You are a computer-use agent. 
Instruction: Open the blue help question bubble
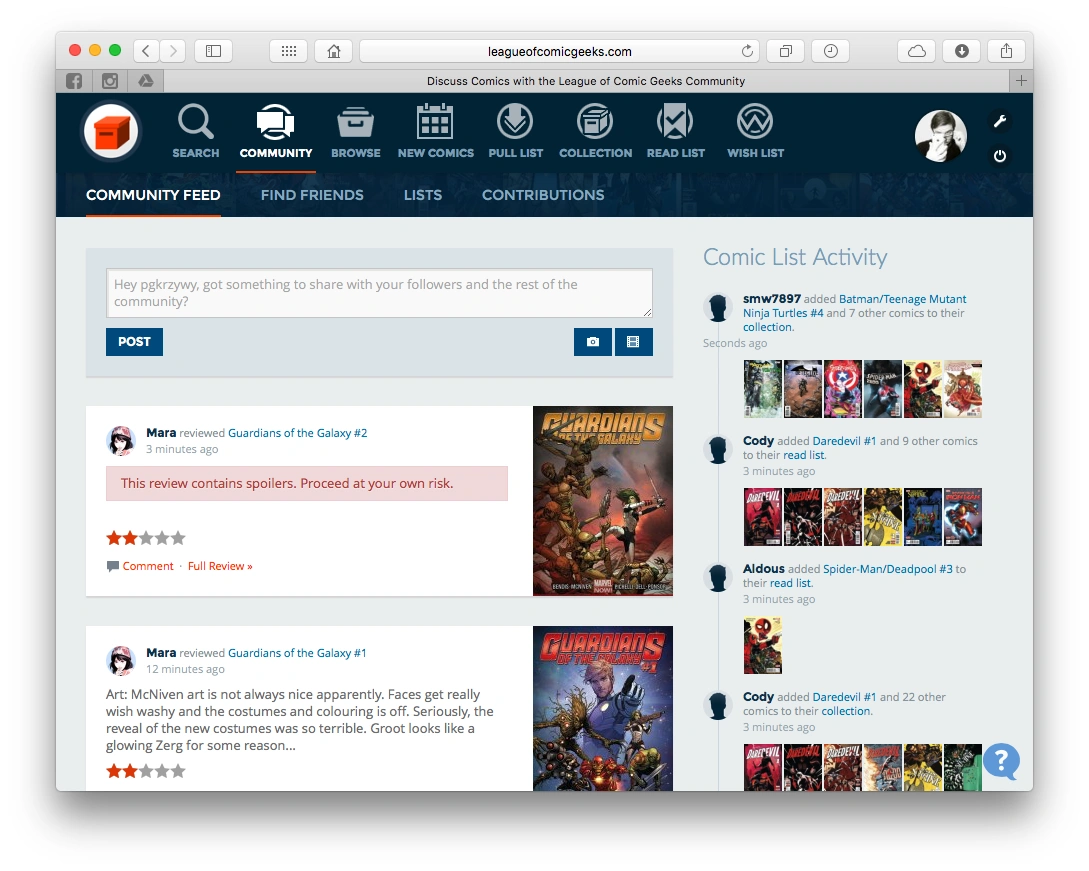tap(1001, 761)
